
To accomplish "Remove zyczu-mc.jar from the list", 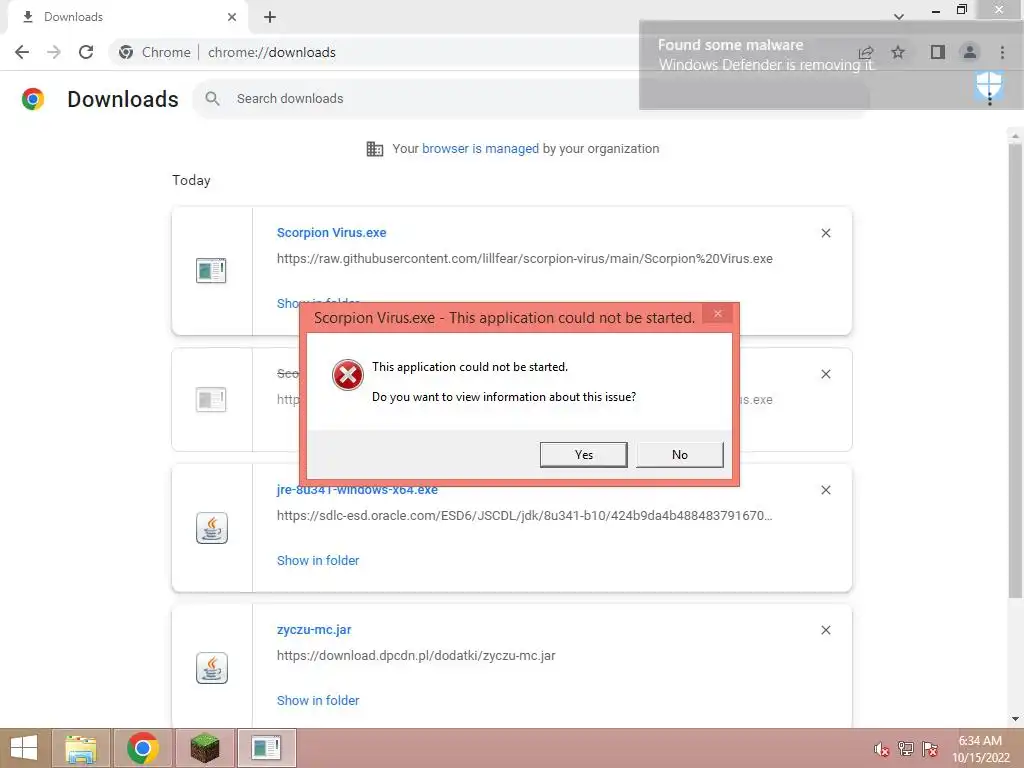I will pyautogui.click(x=825, y=630).
